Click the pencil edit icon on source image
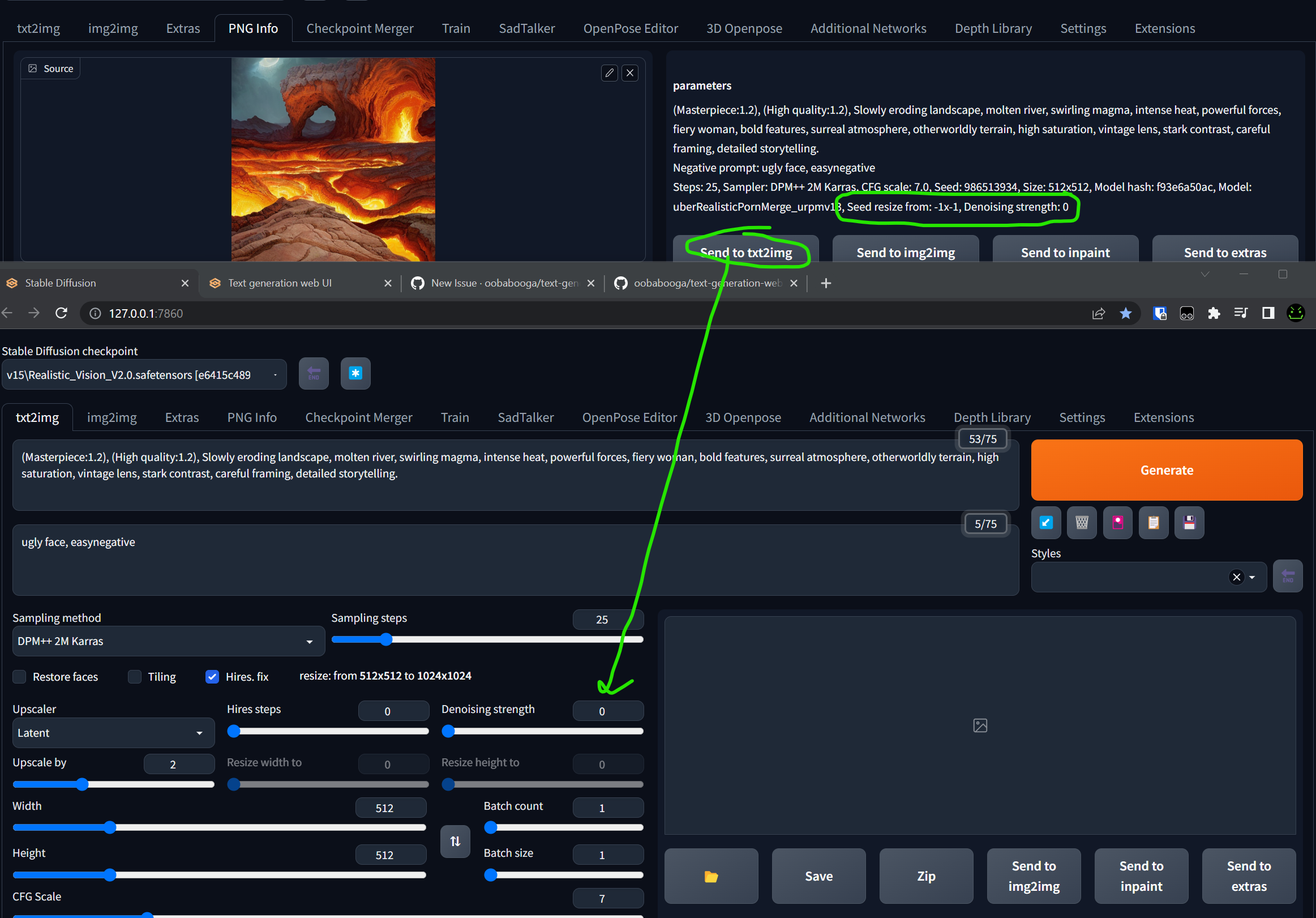The image size is (1316, 918). click(x=609, y=73)
